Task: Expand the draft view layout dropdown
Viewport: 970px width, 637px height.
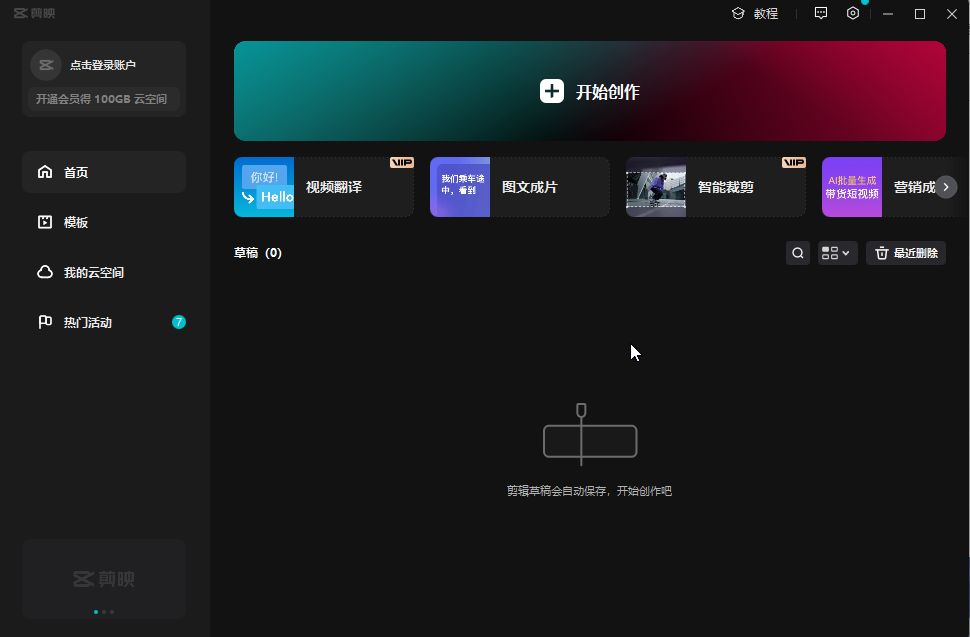Action: pos(838,253)
